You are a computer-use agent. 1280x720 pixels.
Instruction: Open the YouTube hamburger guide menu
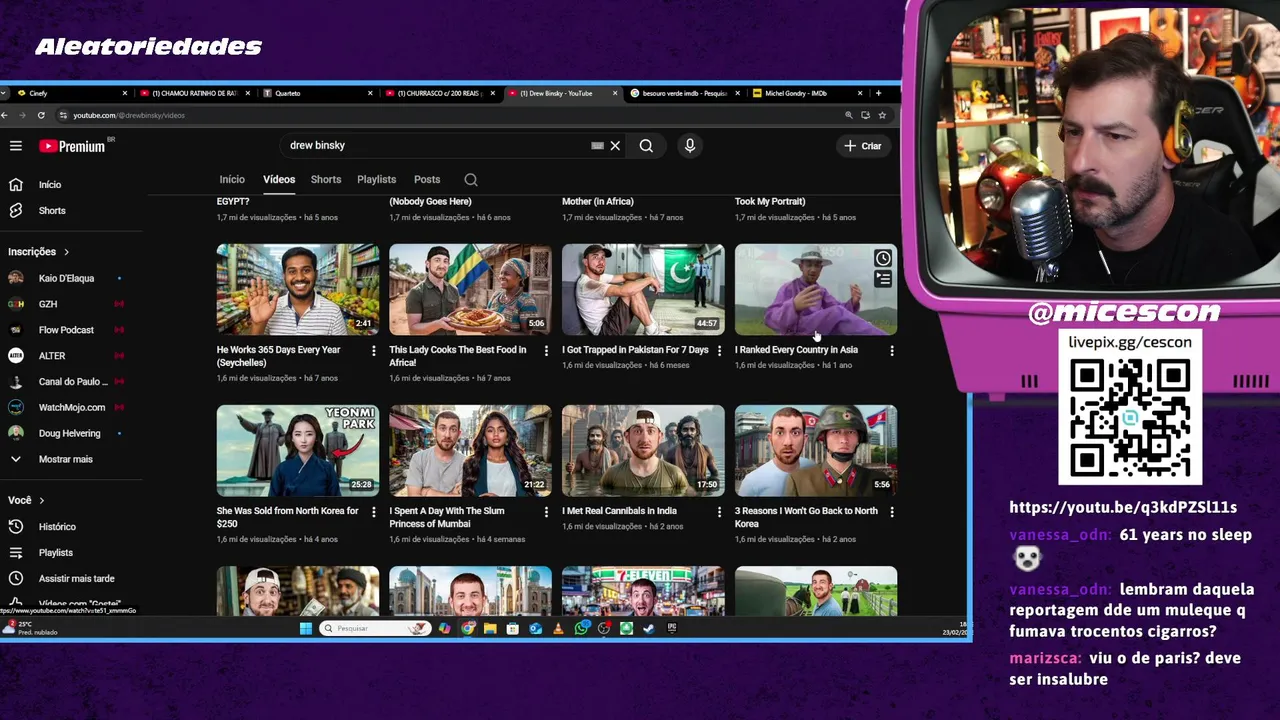pos(16,146)
